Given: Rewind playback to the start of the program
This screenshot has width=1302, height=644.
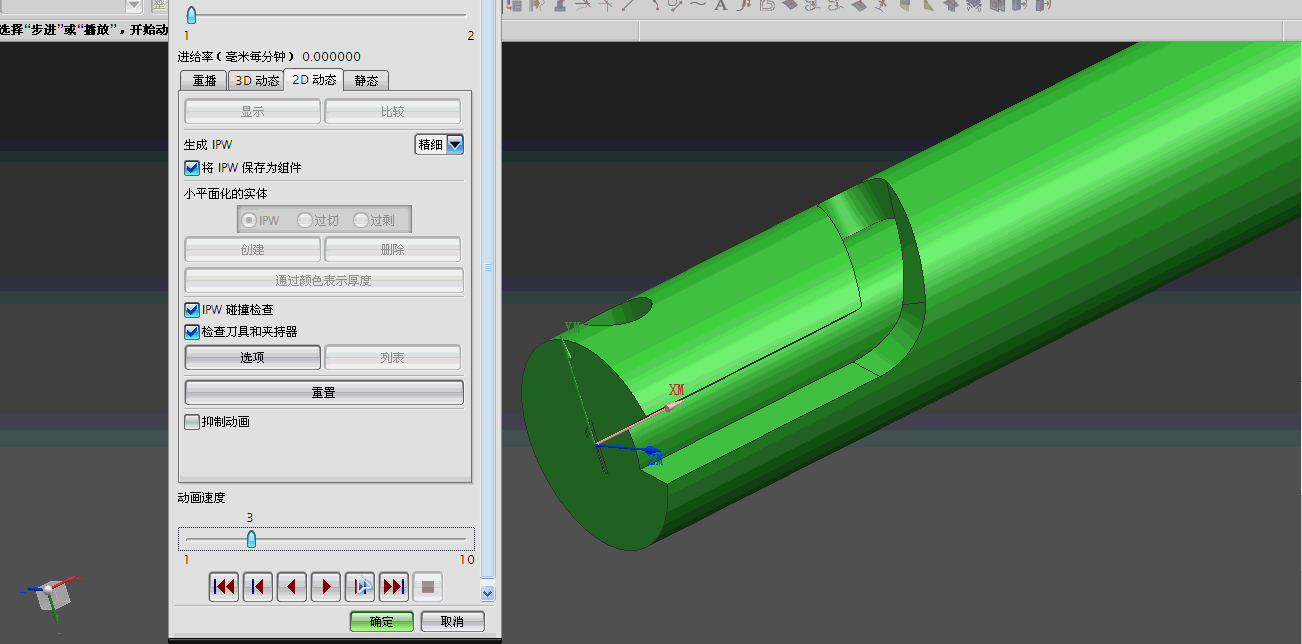Looking at the screenshot, I should click(224, 587).
